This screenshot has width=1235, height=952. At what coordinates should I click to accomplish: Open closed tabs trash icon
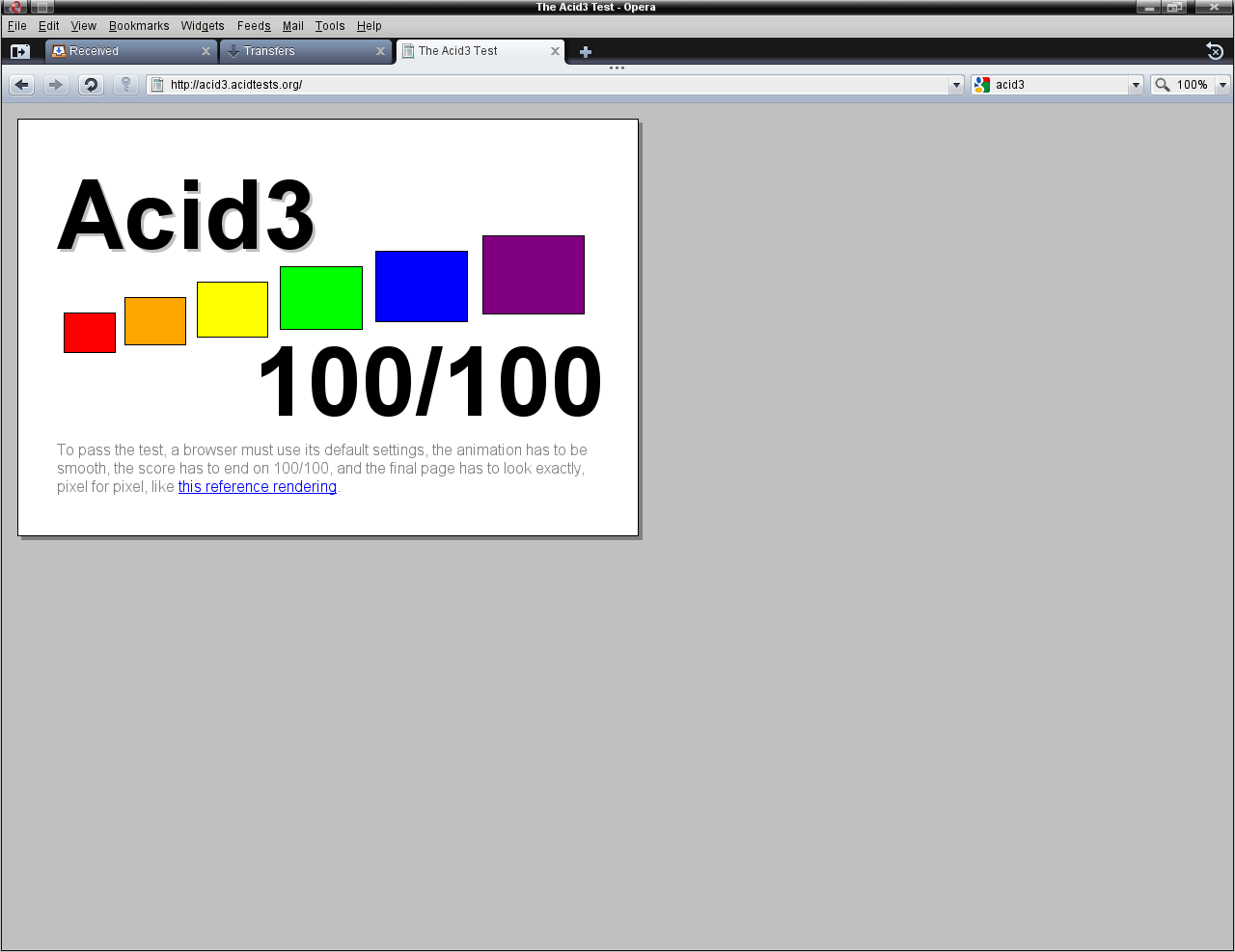click(1215, 51)
